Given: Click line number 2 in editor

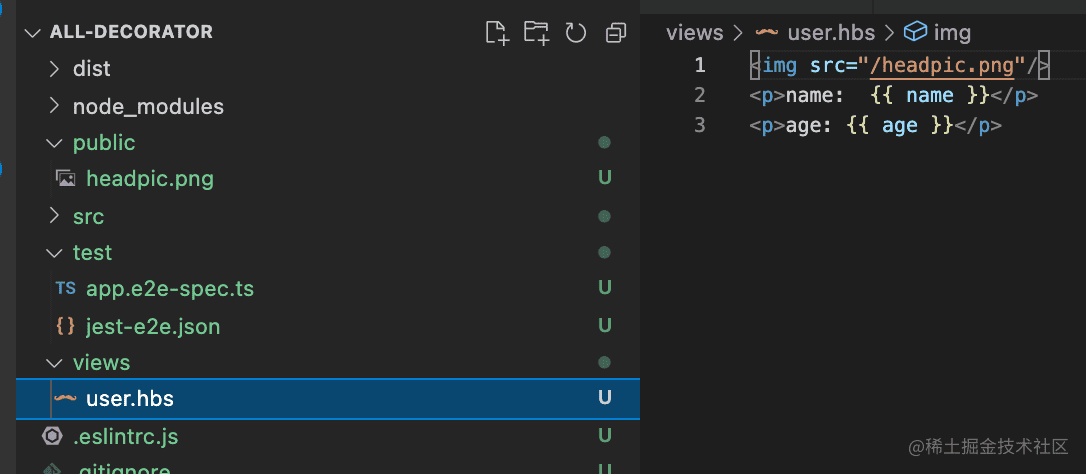Looking at the screenshot, I should (x=699, y=96).
